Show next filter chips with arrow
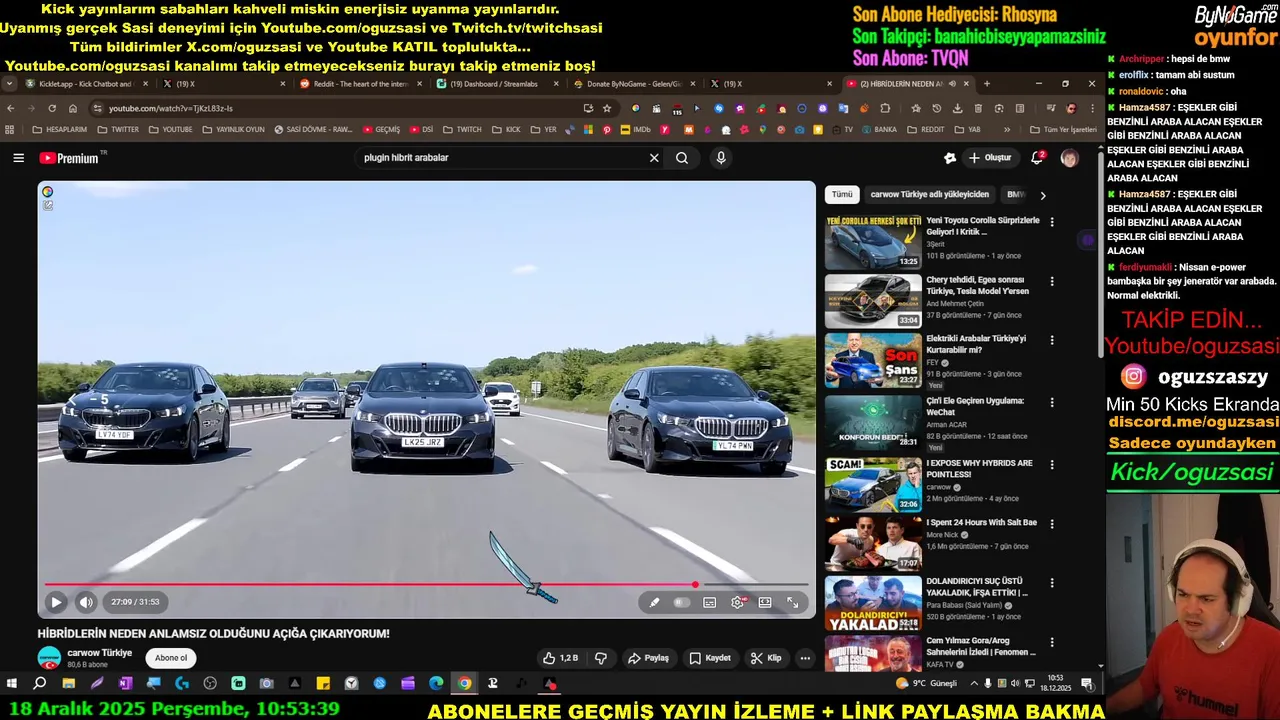The image size is (1280, 720). (x=1042, y=195)
